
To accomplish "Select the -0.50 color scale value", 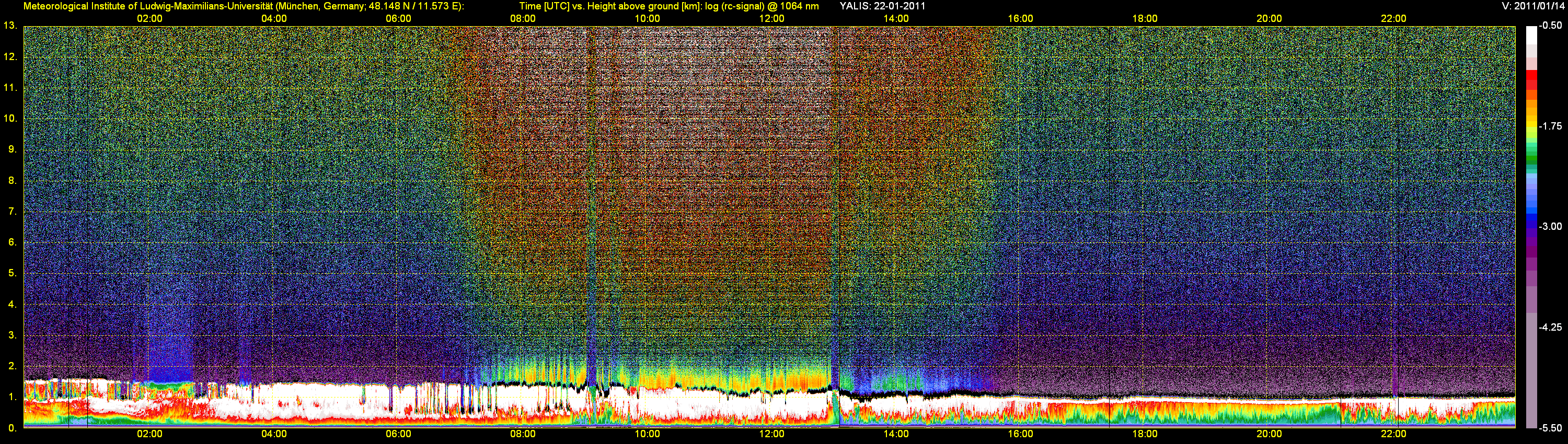I will 1550,26.
